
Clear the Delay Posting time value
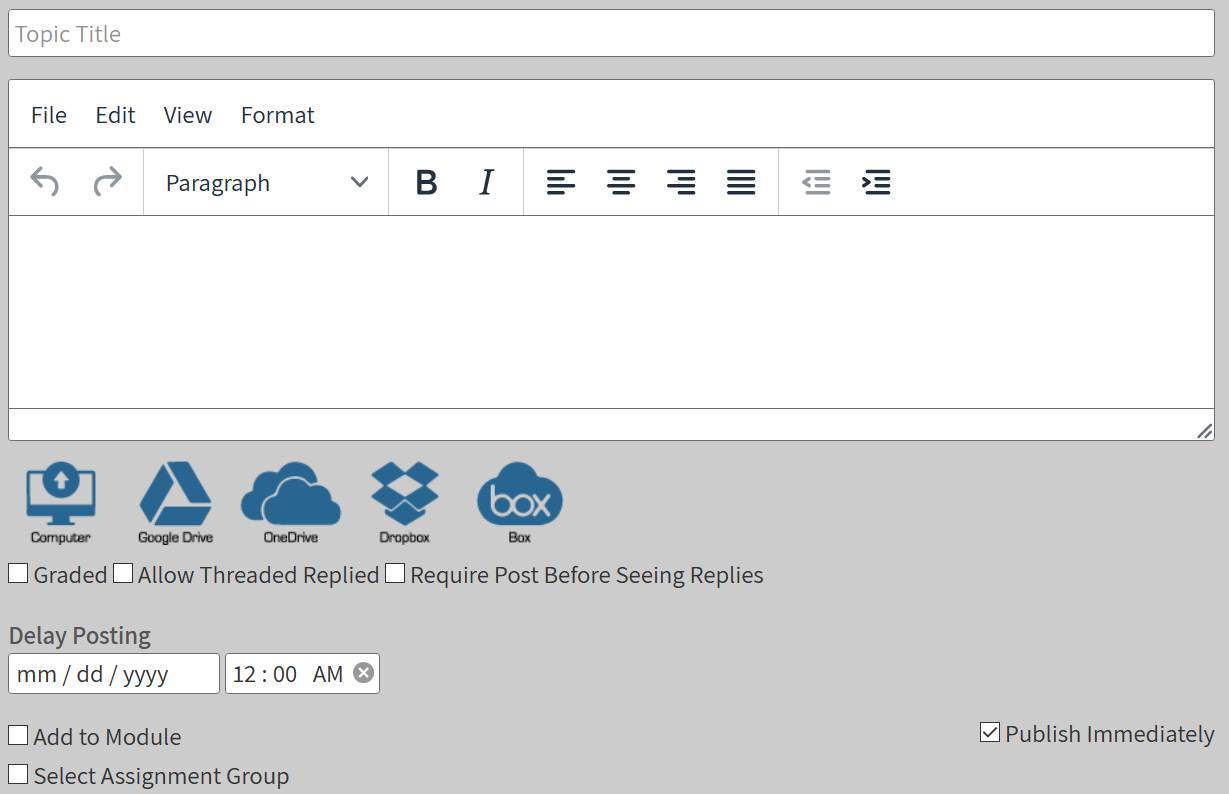point(364,673)
